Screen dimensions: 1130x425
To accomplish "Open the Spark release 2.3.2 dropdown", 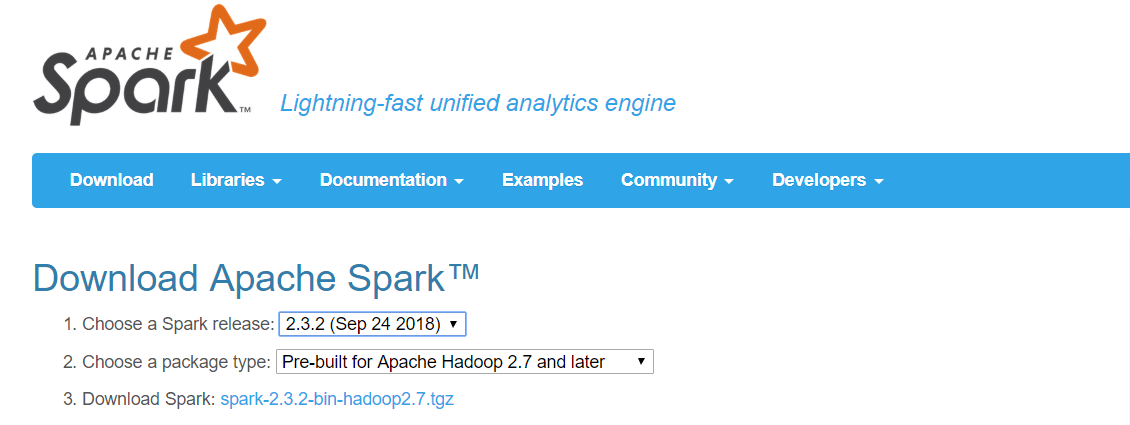I will (x=373, y=324).
